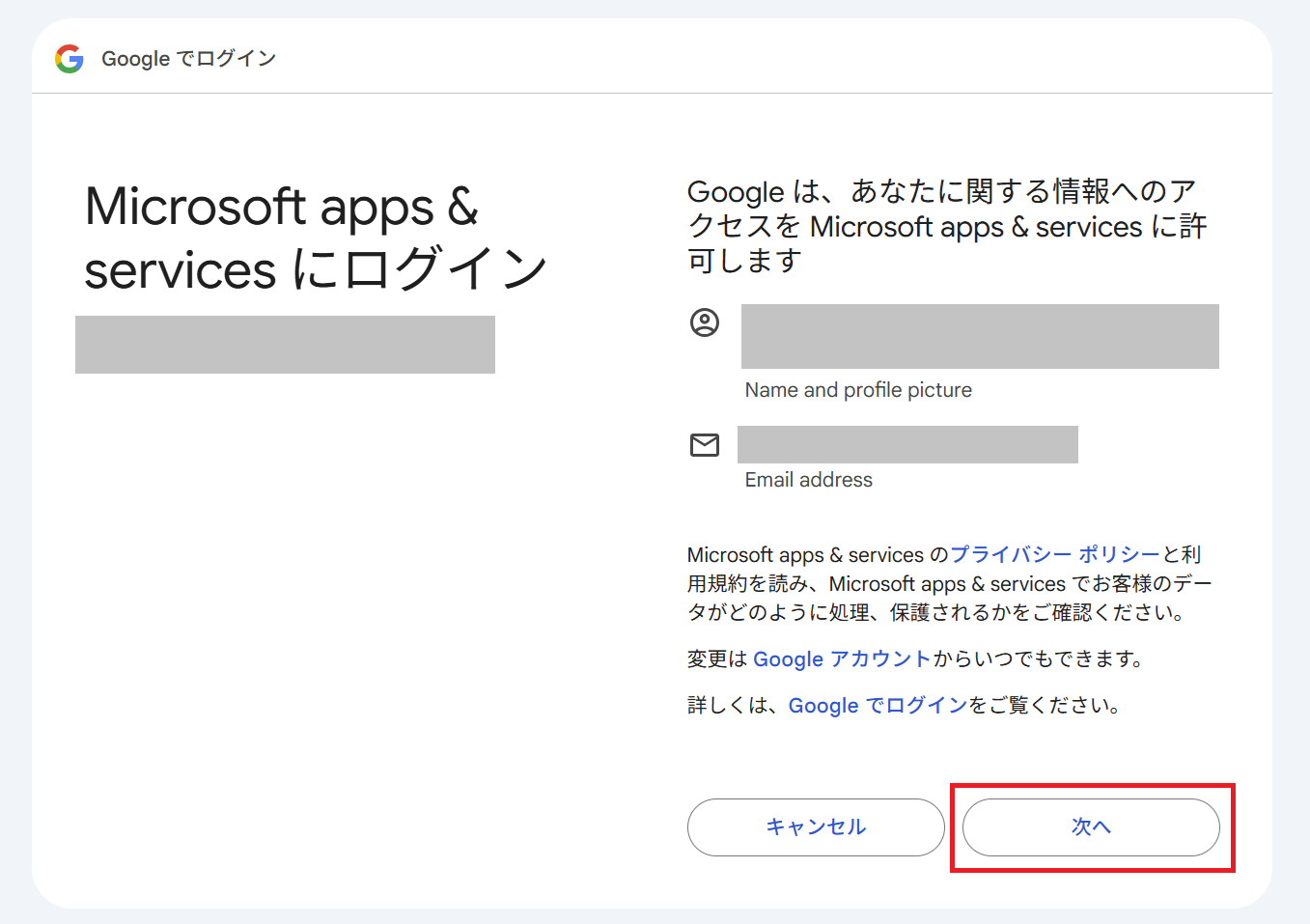Click the 'Google でログイン' header text

click(x=189, y=59)
